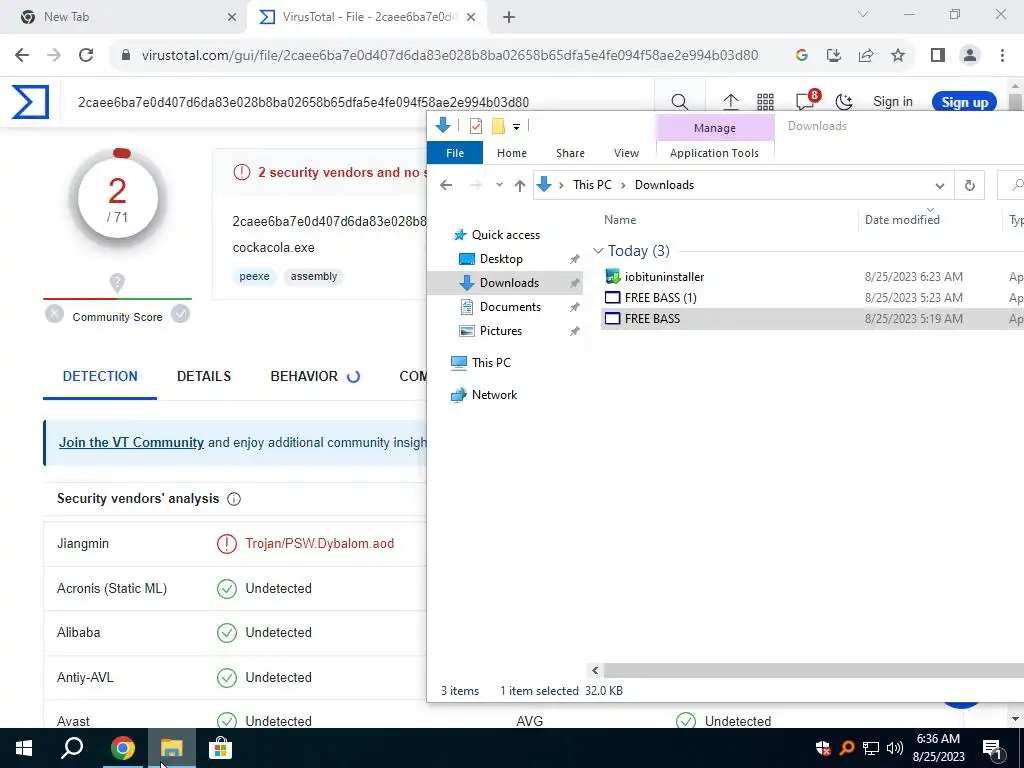The height and width of the screenshot is (768, 1024).
Task: Click Explorer New Folder quick access icon
Action: [498, 126]
